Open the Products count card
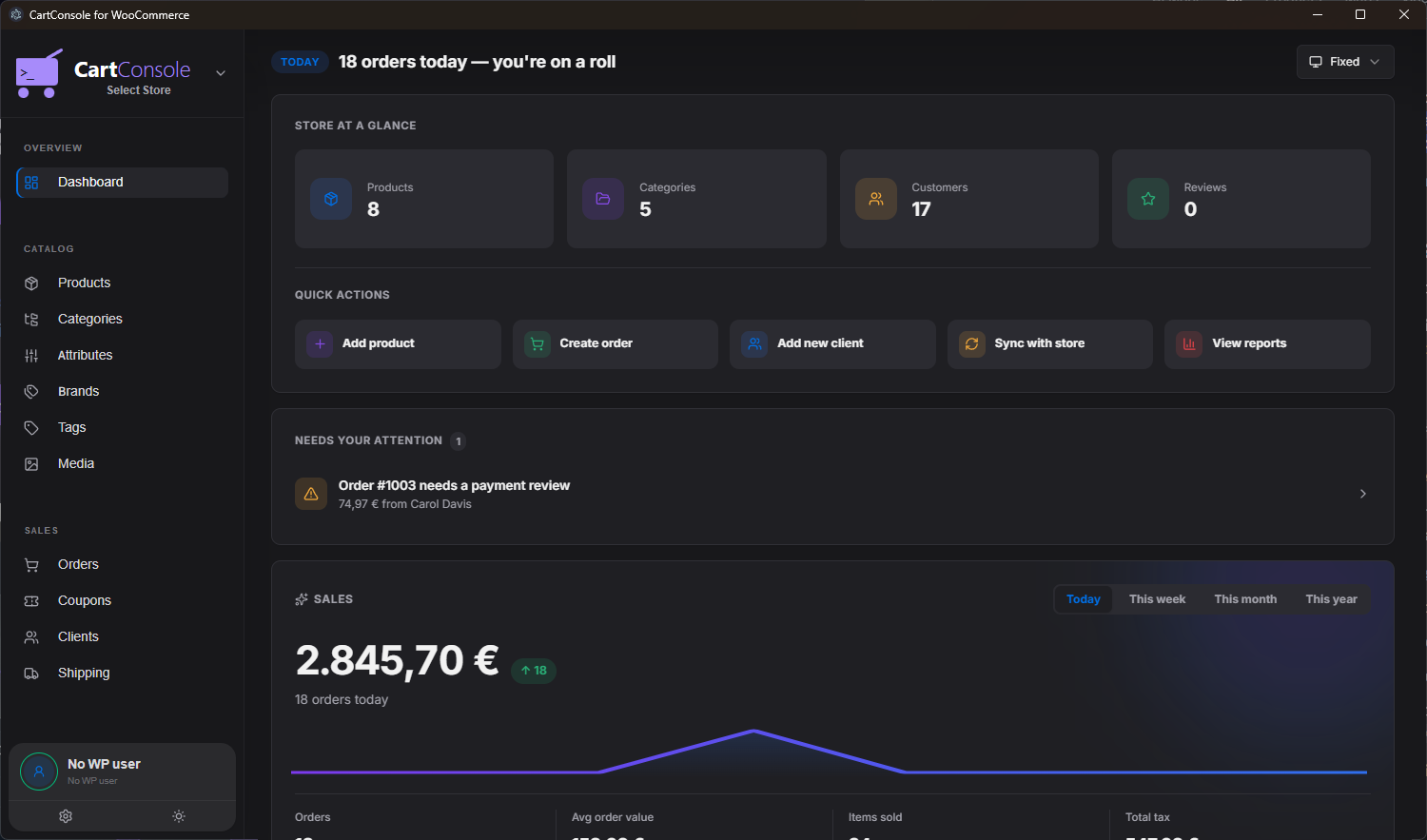The width and height of the screenshot is (1427, 840). (424, 199)
